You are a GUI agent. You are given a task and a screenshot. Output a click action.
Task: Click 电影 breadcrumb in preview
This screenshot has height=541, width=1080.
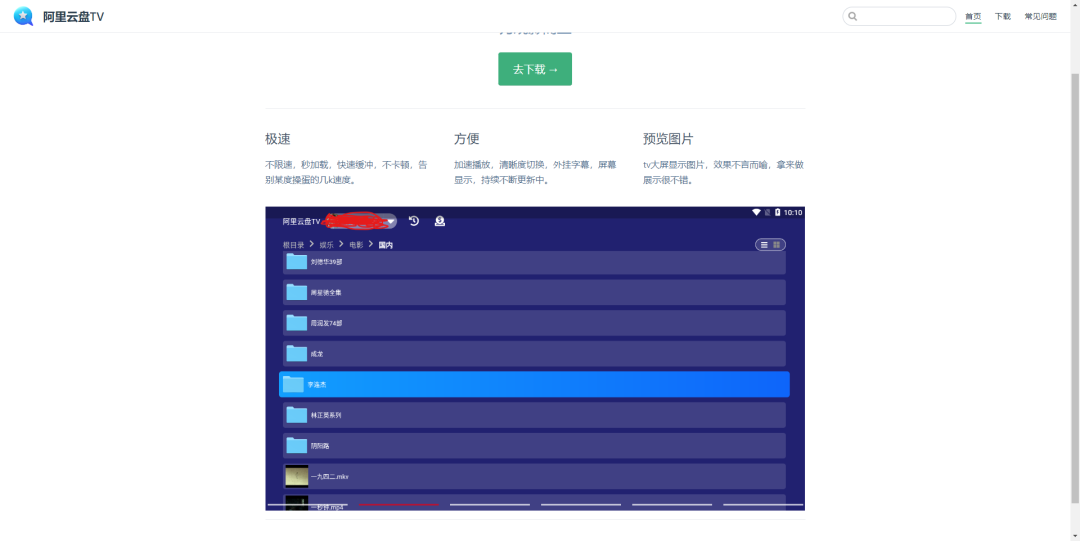[x=356, y=245]
